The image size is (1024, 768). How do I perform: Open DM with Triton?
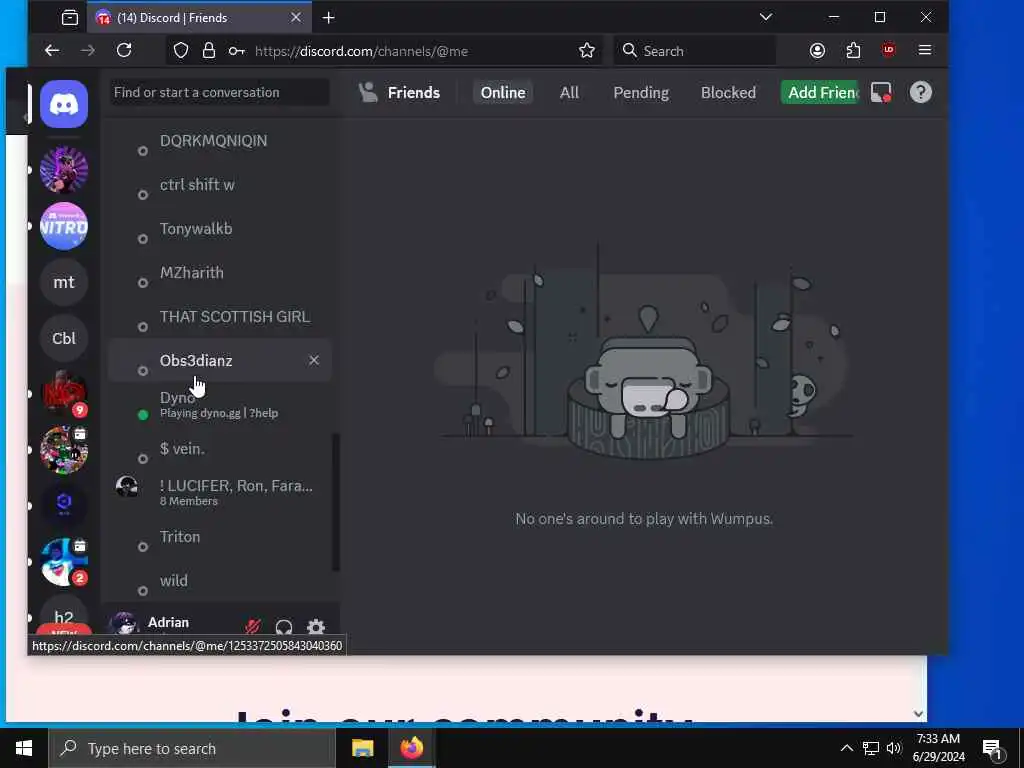pyautogui.click(x=220, y=537)
